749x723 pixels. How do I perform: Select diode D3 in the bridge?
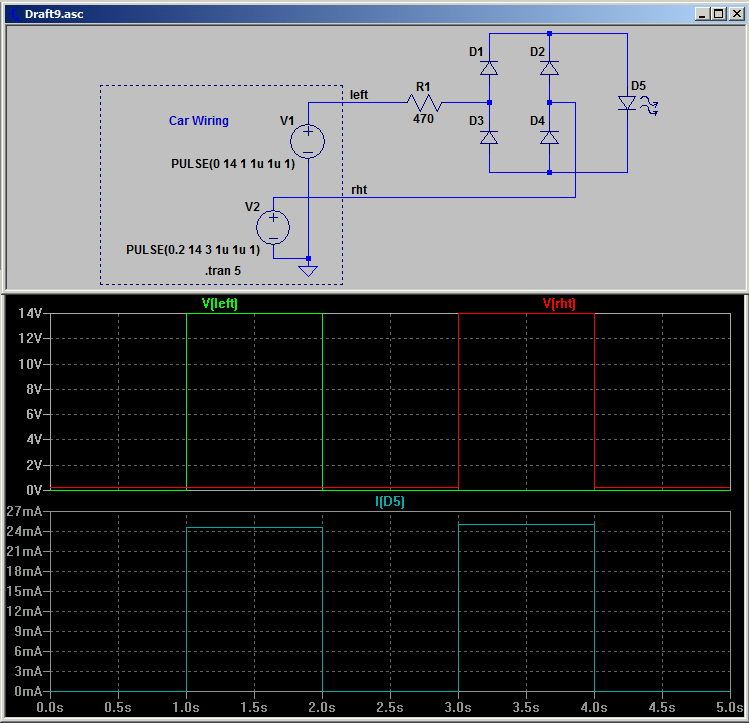[489, 138]
